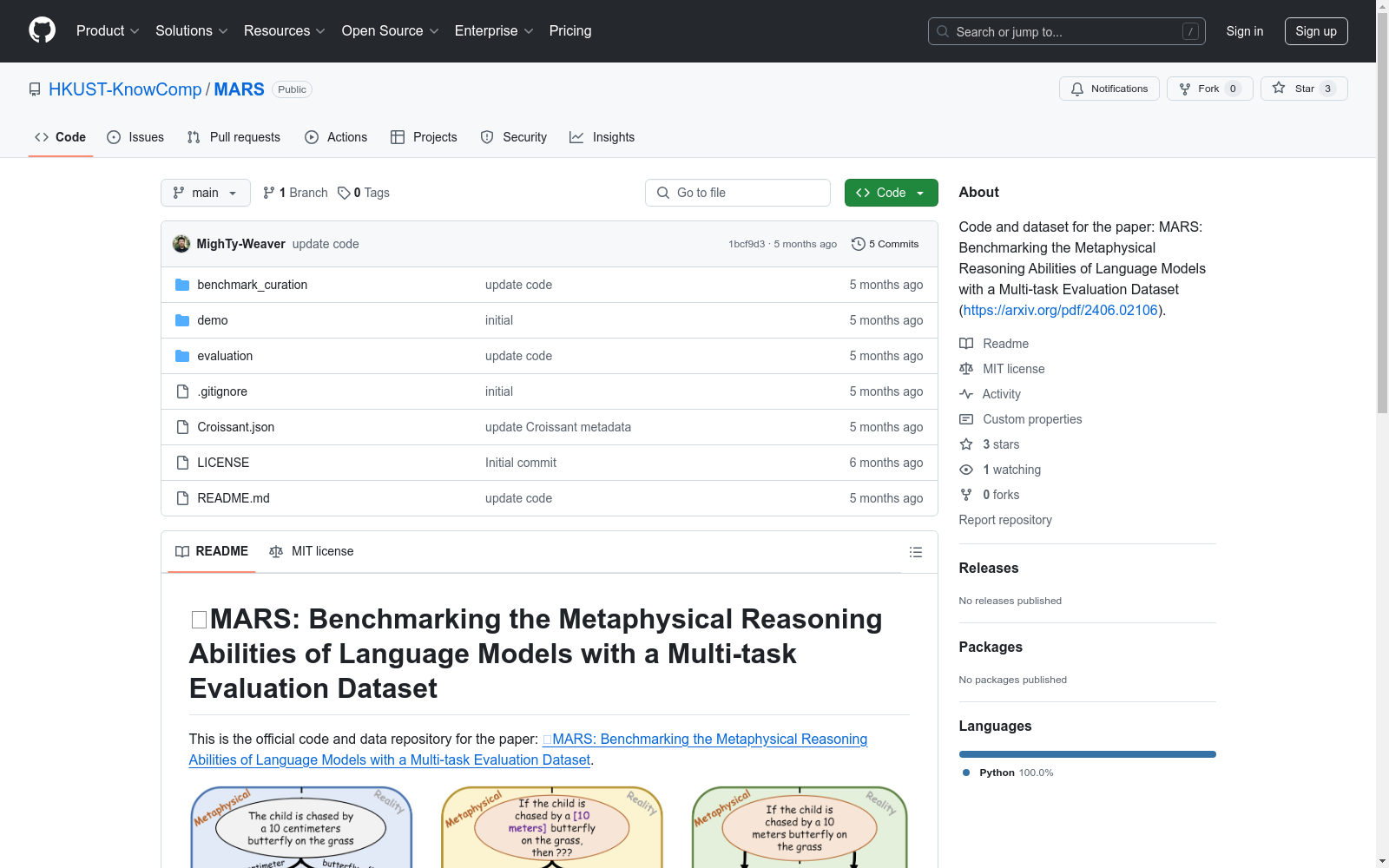Click the Sign up button
Image resolution: width=1389 pixels, height=868 pixels.
point(1316,31)
